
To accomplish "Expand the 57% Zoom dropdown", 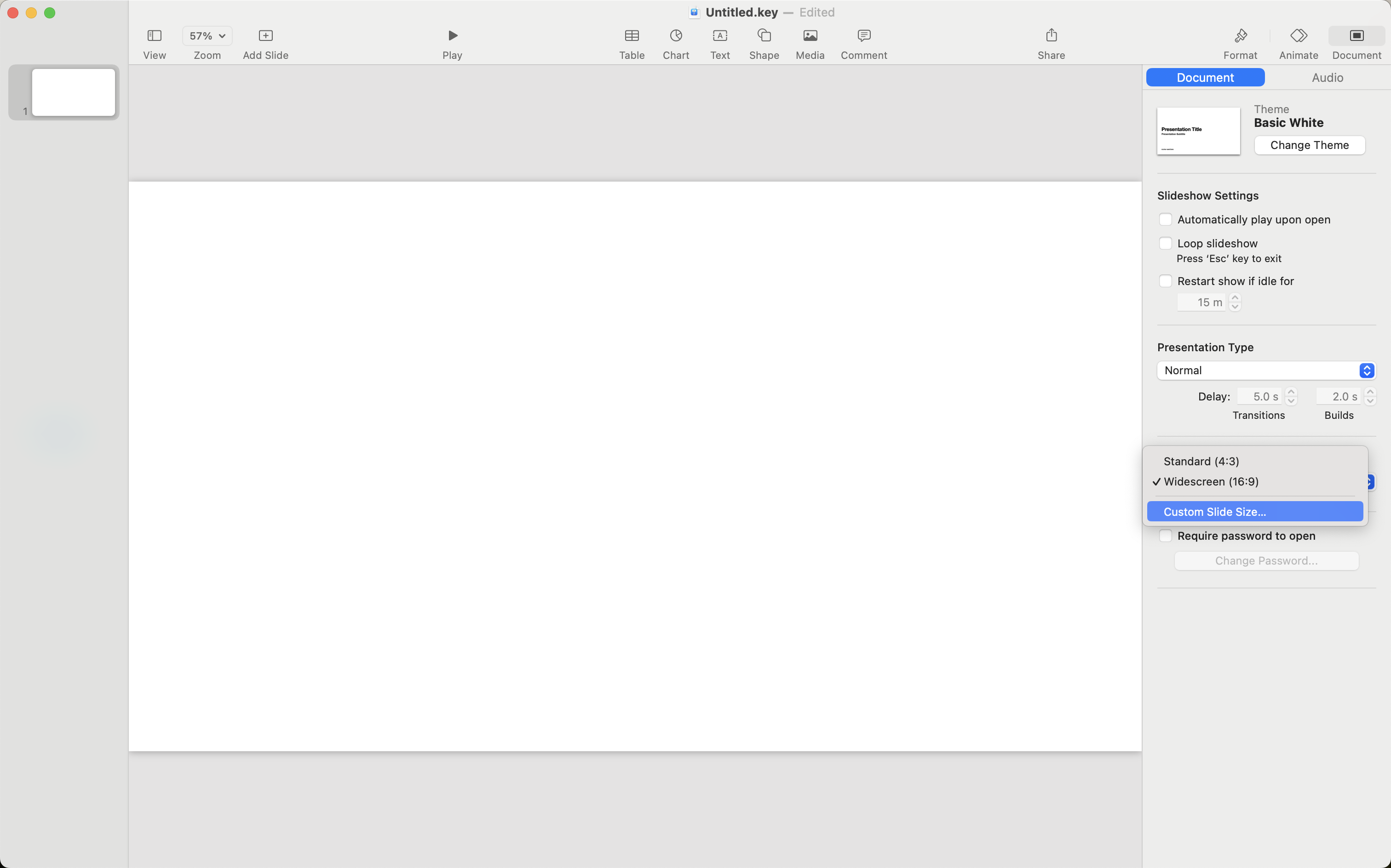I will tap(207, 35).
